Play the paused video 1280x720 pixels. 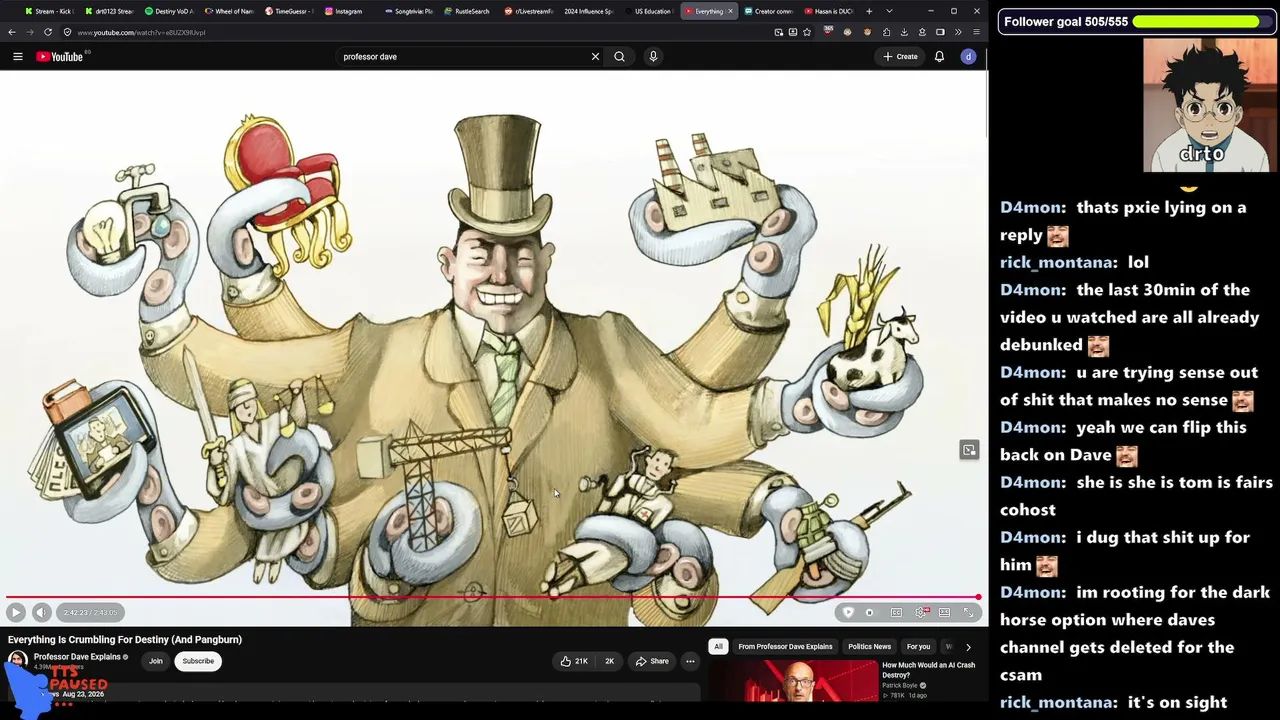pyautogui.click(x=15, y=612)
